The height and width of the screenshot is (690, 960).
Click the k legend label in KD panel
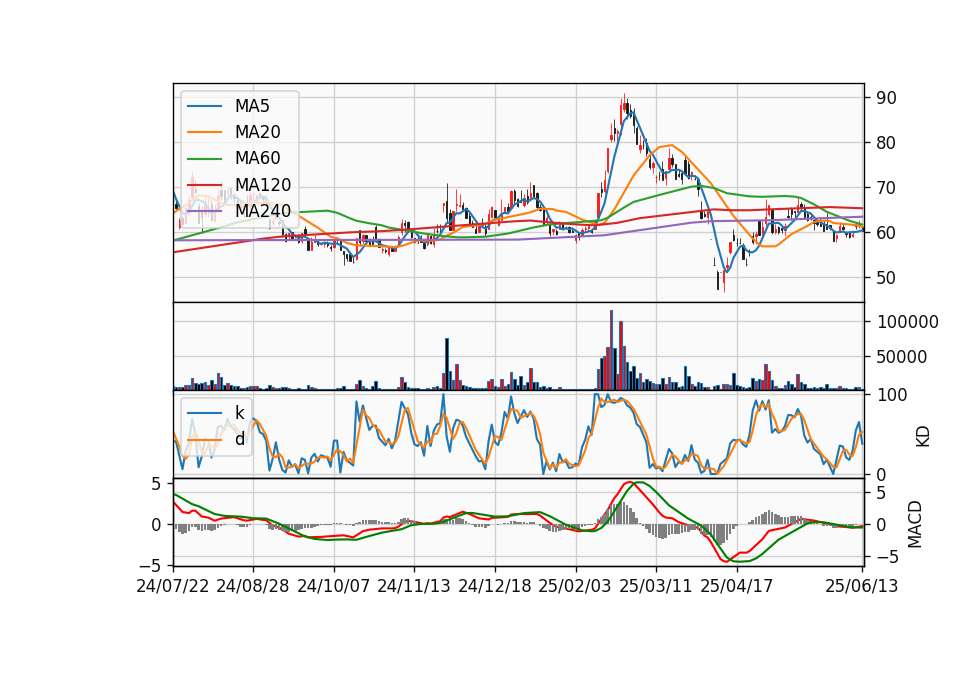239,413
